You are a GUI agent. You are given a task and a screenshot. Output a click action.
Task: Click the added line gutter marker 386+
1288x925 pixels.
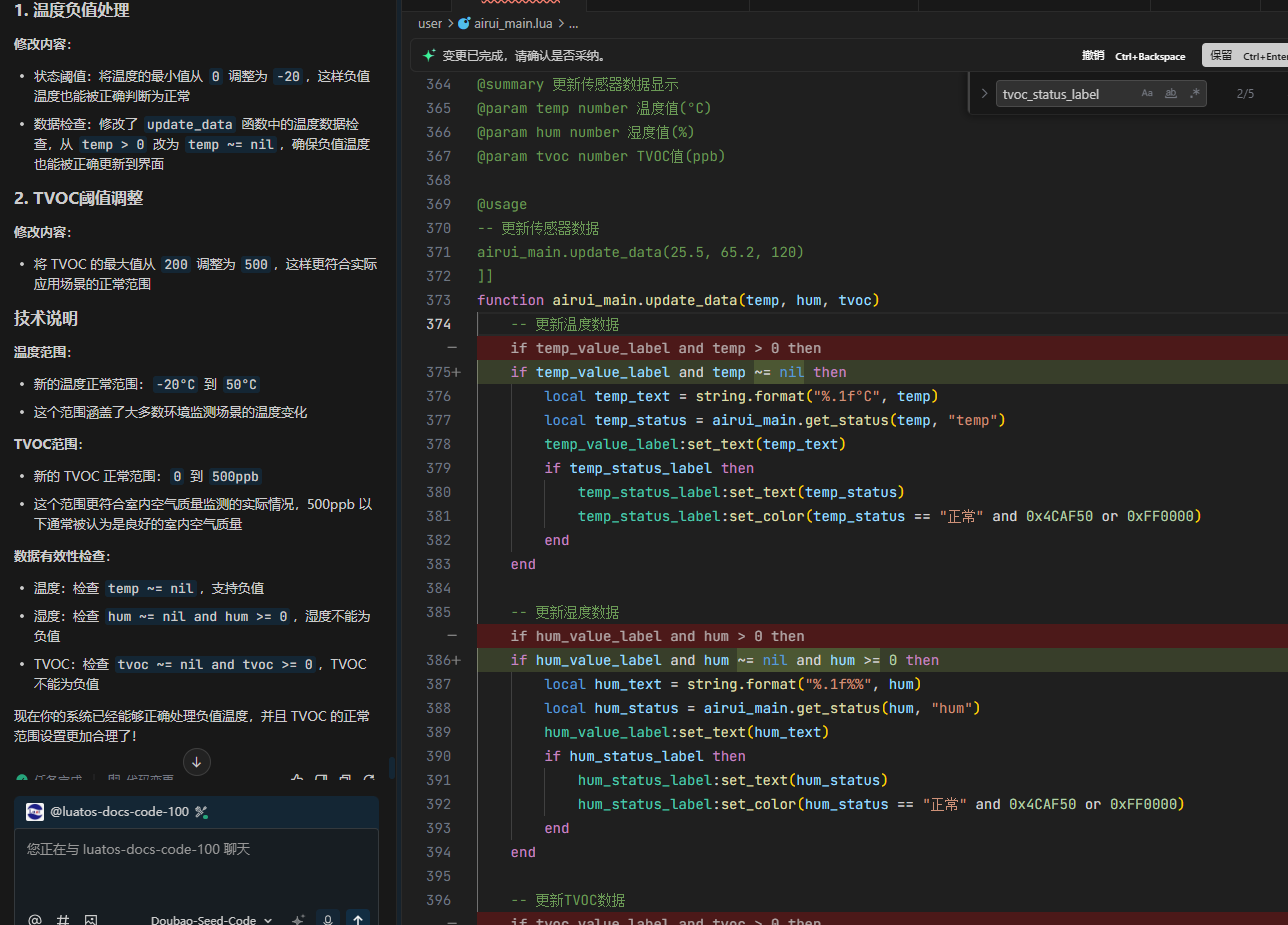444,660
